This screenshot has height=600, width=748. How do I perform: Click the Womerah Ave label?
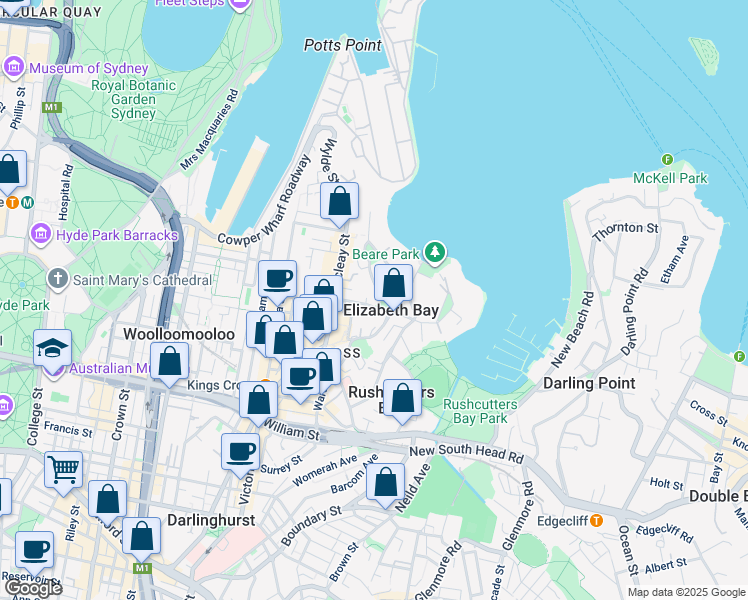(x=324, y=470)
